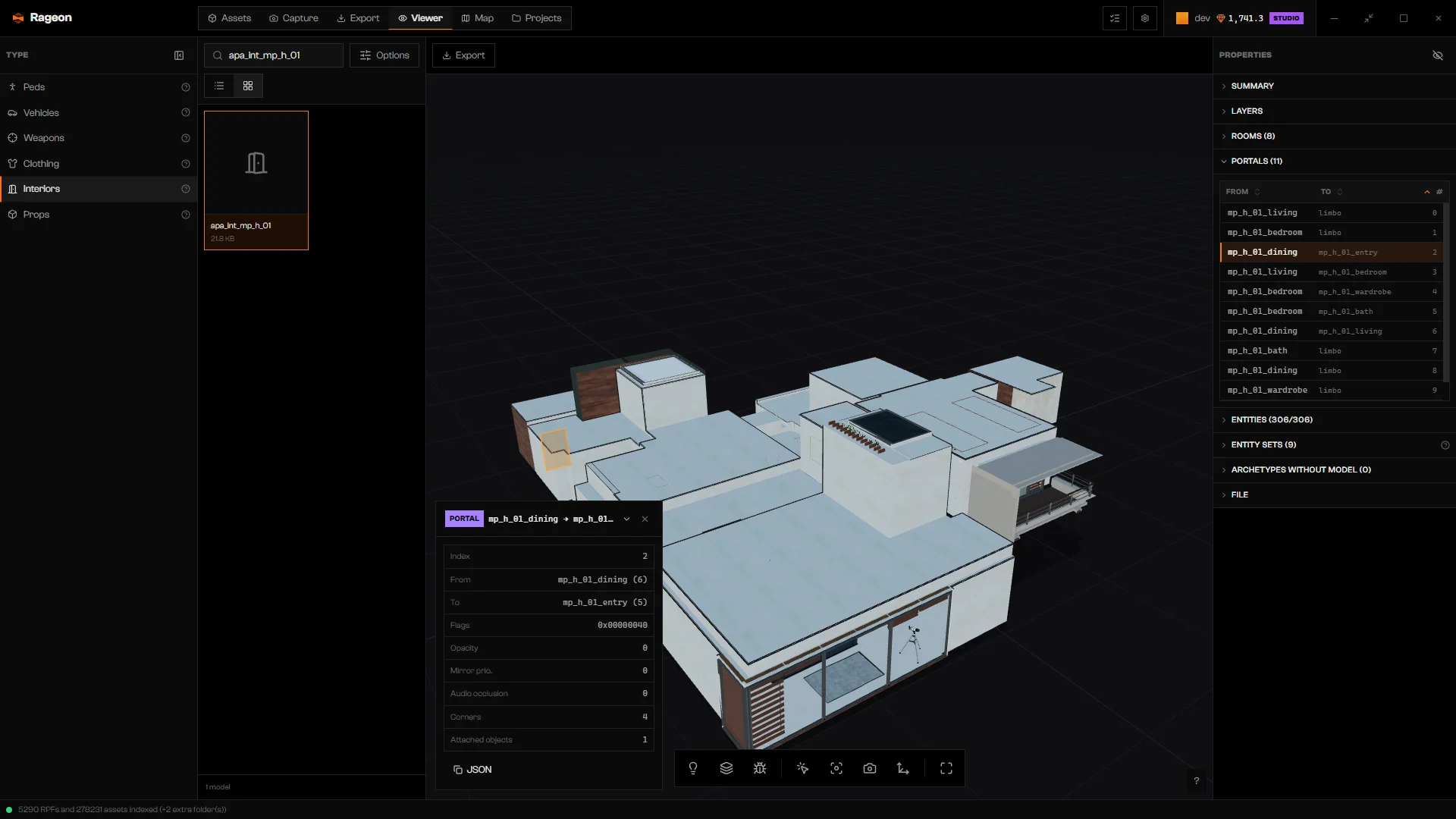The height and width of the screenshot is (819, 1456).
Task: Go to the Map tab
Action: pyautogui.click(x=478, y=18)
